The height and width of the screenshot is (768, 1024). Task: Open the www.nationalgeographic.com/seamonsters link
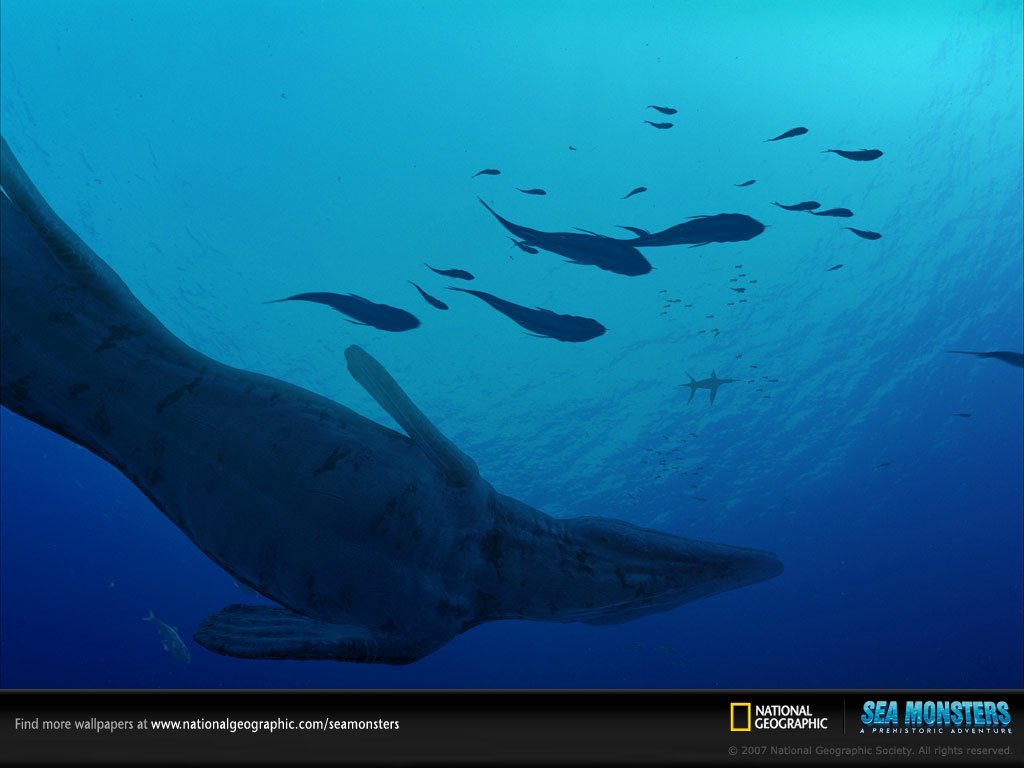(x=274, y=724)
